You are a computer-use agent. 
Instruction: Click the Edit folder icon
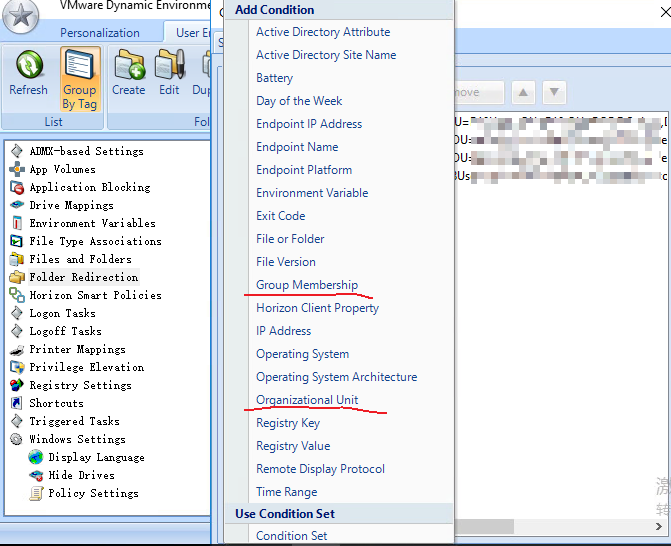(x=170, y=65)
